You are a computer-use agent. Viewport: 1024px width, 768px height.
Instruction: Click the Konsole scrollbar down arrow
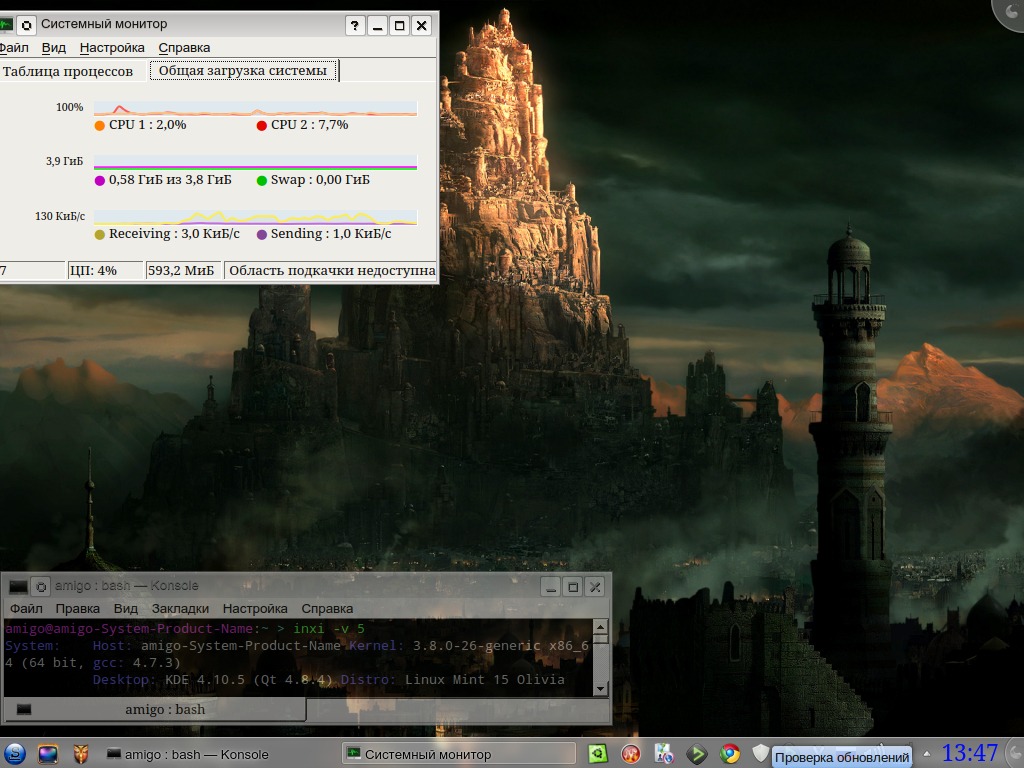pos(601,688)
